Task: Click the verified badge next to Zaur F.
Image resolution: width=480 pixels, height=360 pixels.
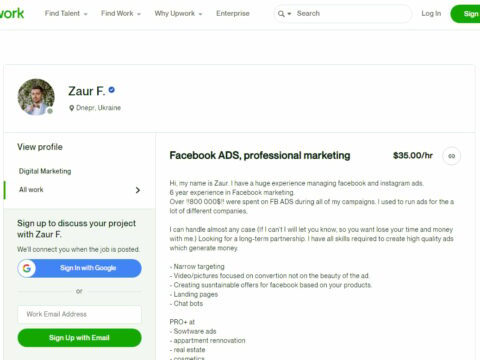Action: 112,90
